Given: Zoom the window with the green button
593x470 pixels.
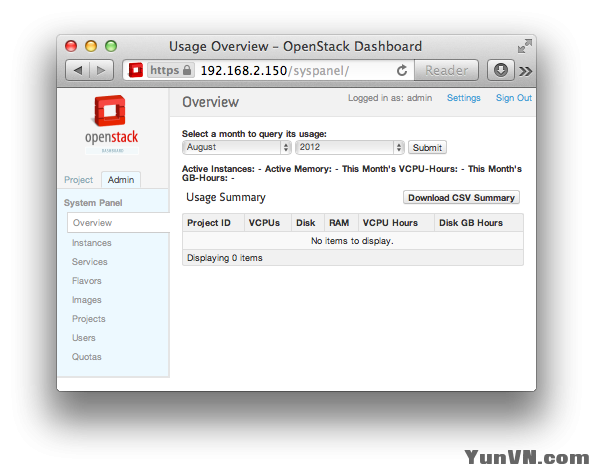Looking at the screenshot, I should (x=111, y=46).
